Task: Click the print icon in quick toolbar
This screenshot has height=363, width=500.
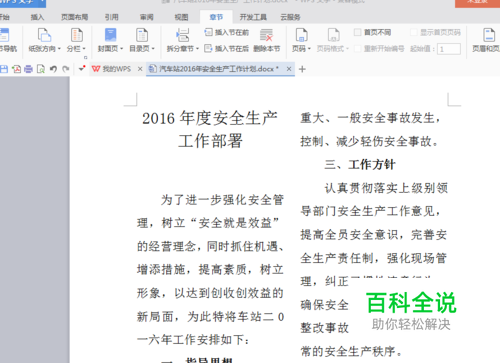Action: point(29,69)
